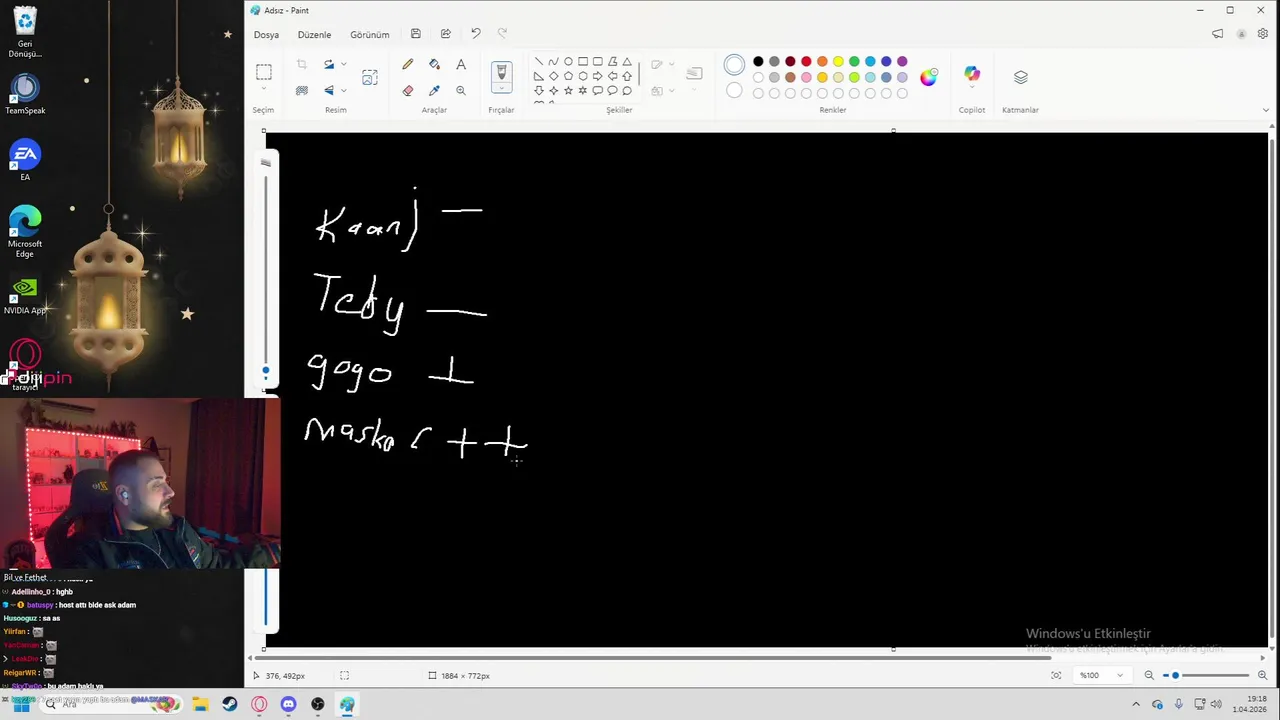Screen dimensions: 1280x720
Task: Click the Share icon next to Save
Action: tap(445, 34)
